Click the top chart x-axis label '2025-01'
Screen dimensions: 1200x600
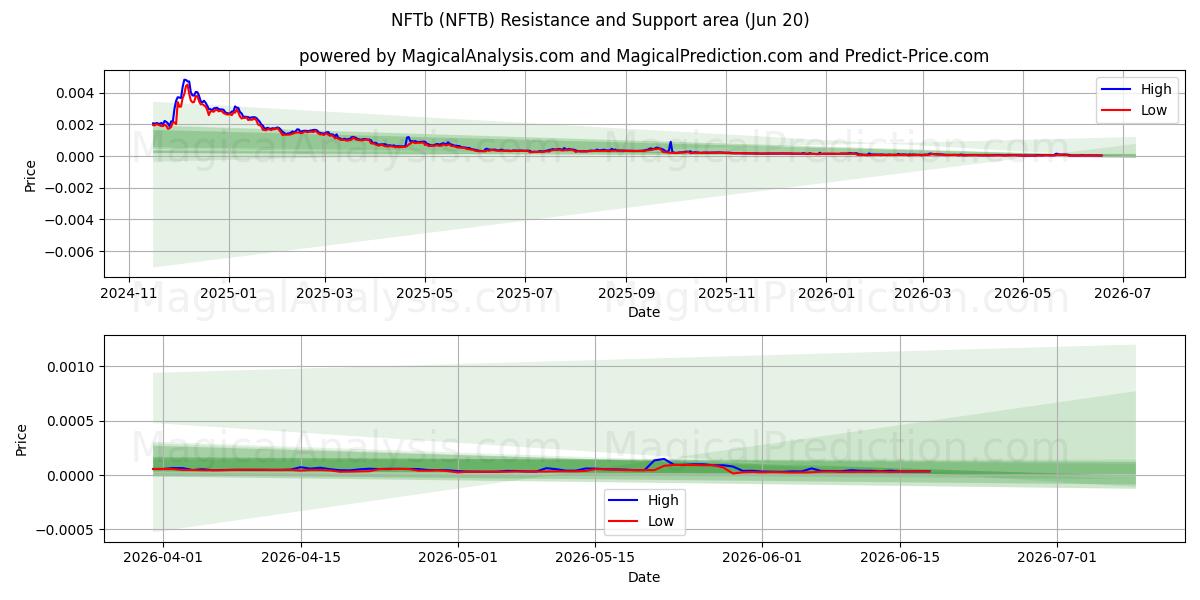coord(229,293)
